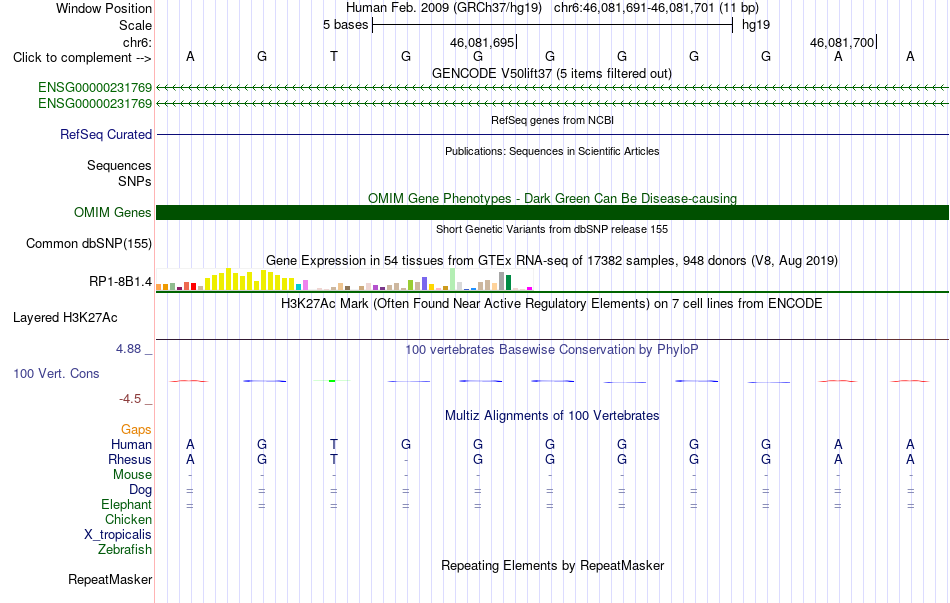The height and width of the screenshot is (603, 950).
Task: Click the -4.5 lower scale value
Action: [130, 399]
